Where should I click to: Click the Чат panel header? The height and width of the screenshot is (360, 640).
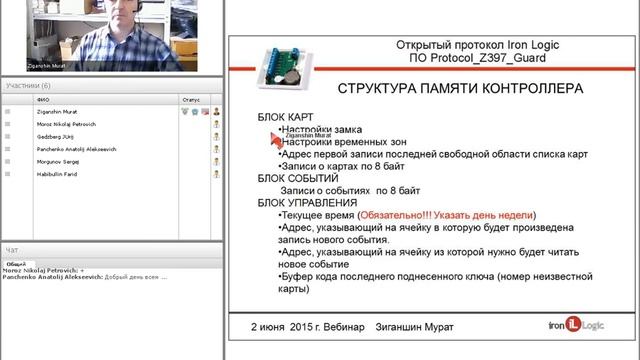click(x=112, y=250)
